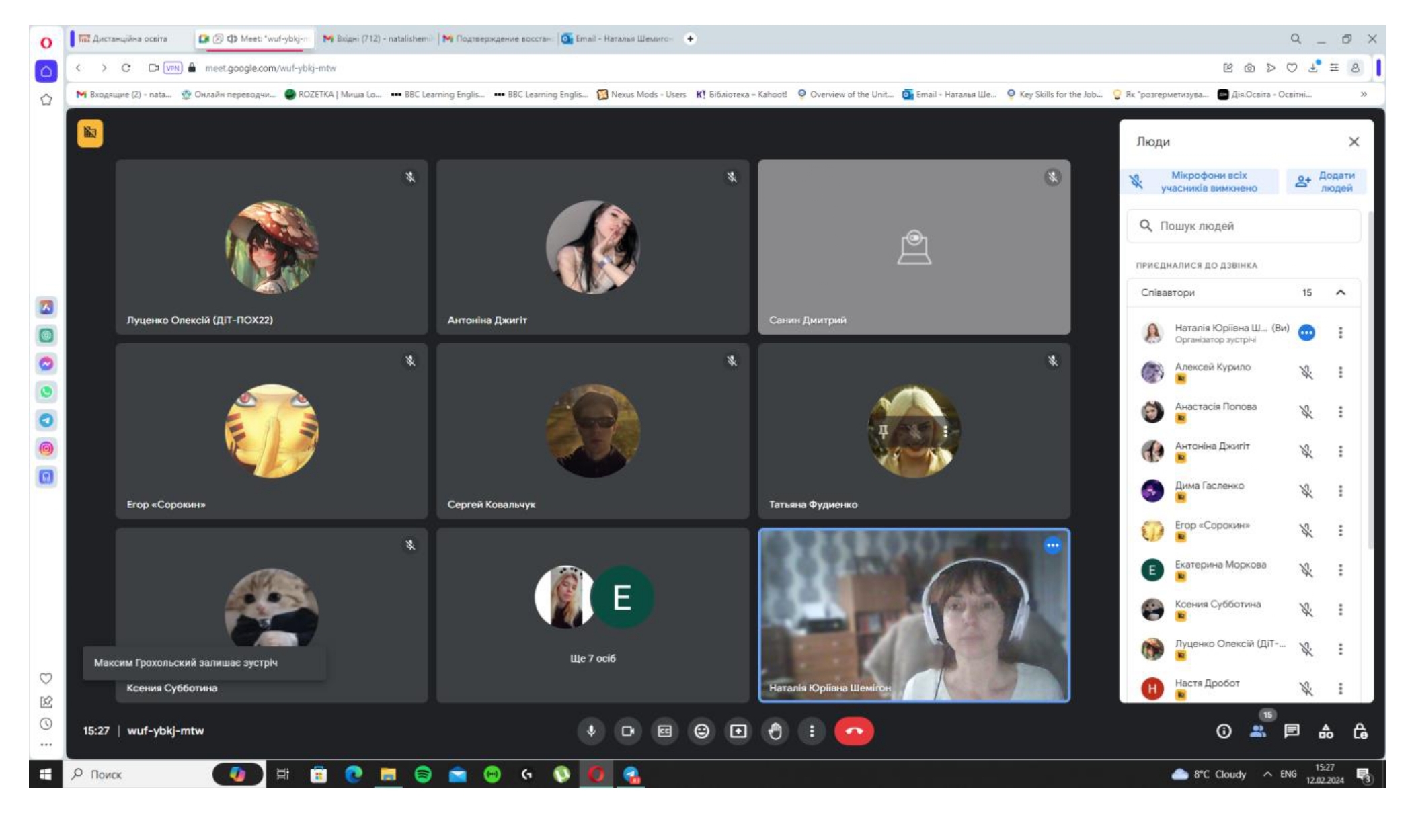
Task: Click muted mic icon for Ксения Субботина in list
Action: 1306,610
